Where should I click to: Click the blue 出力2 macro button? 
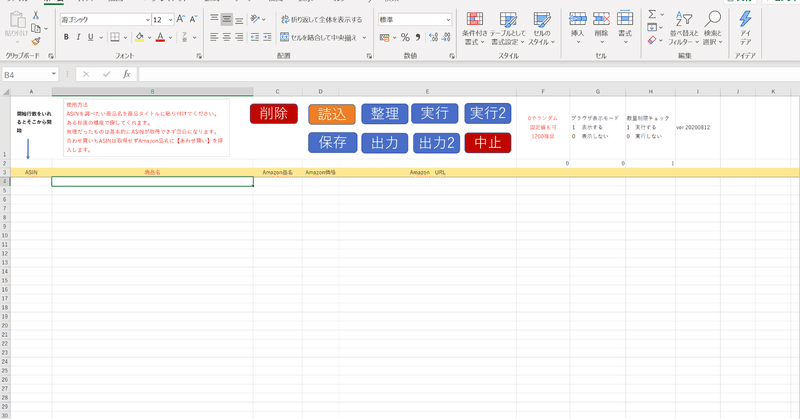pos(436,143)
